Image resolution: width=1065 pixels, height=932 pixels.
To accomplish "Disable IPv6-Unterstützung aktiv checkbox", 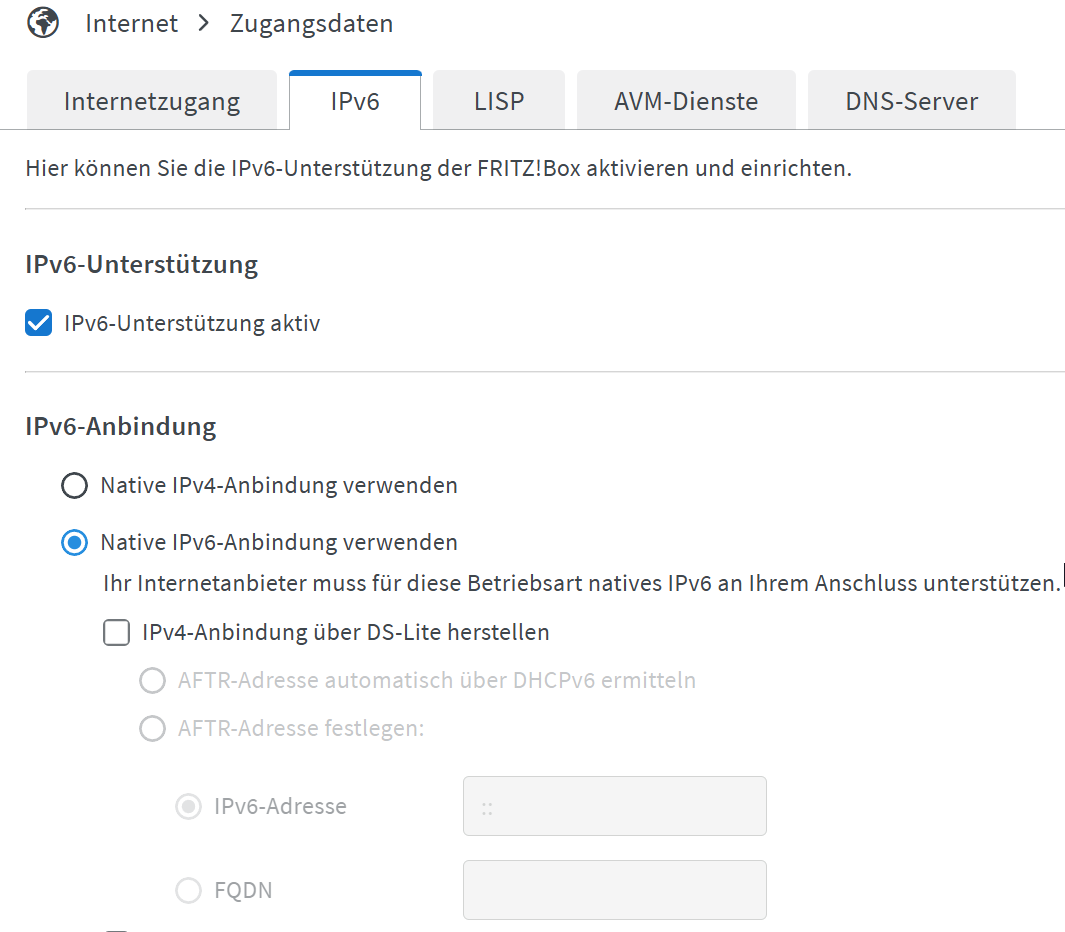I will tap(39, 323).
